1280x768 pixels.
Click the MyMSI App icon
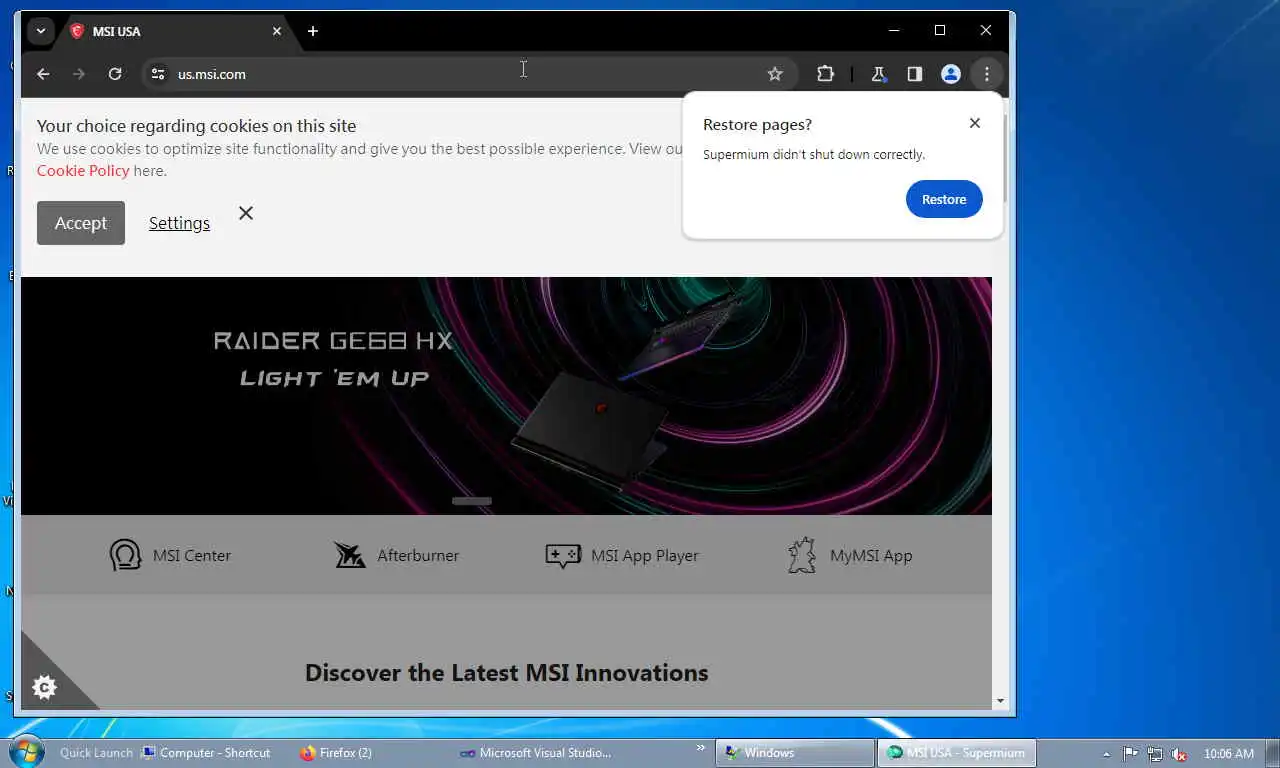point(802,555)
